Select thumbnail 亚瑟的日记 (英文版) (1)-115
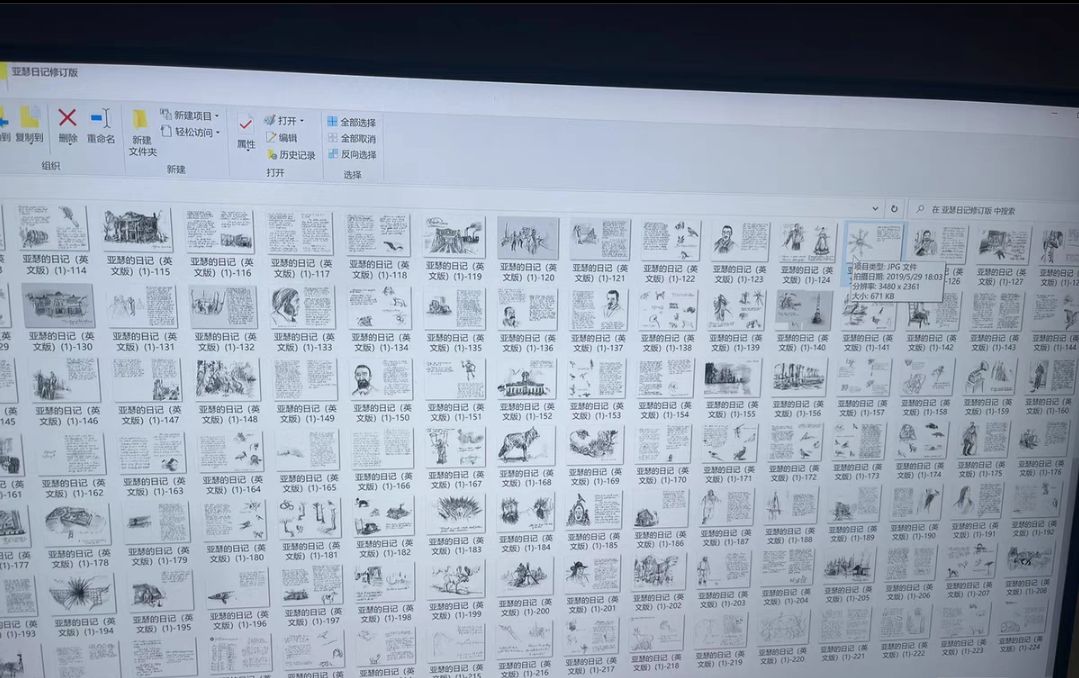1079x678 pixels. [x=137, y=231]
